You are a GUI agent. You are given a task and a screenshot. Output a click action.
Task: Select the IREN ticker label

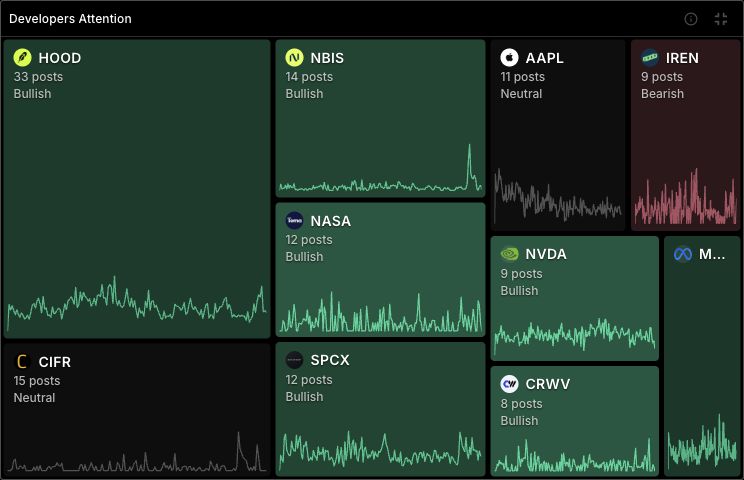click(x=682, y=58)
